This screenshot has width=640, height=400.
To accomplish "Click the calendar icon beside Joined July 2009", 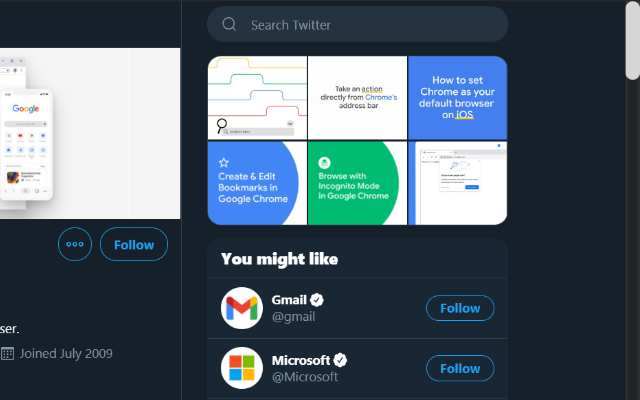I will 7,353.
